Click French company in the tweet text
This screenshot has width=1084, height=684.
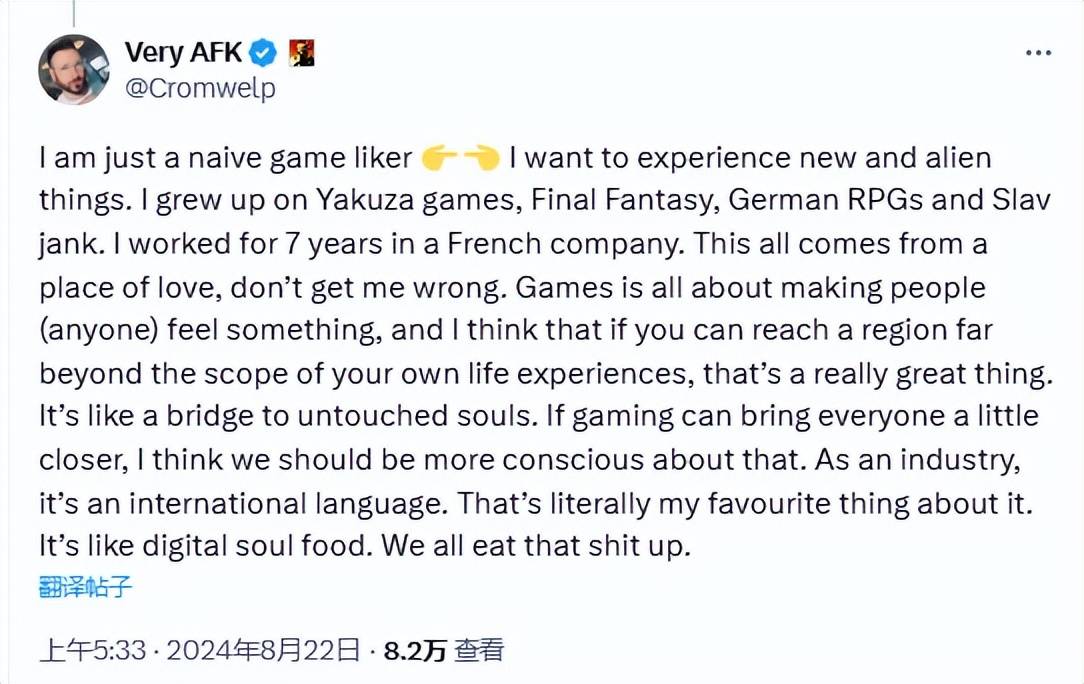pos(563,244)
